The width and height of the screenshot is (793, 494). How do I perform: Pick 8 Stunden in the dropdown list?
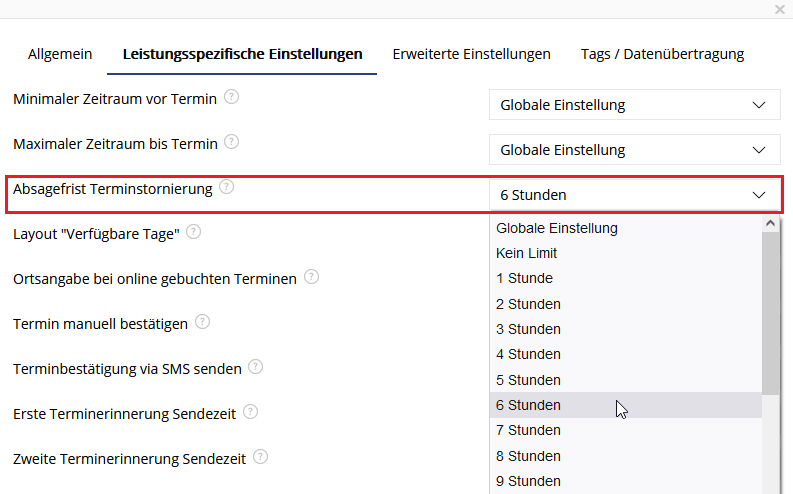tap(626, 456)
